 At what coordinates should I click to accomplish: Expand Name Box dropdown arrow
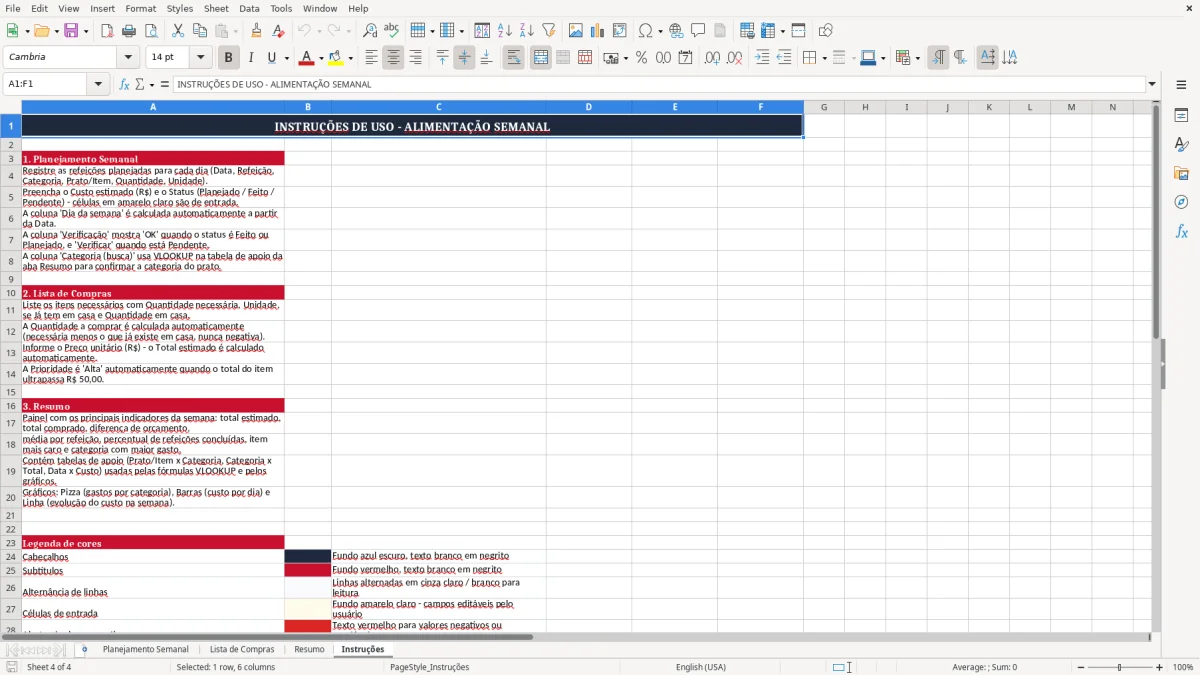(98, 84)
